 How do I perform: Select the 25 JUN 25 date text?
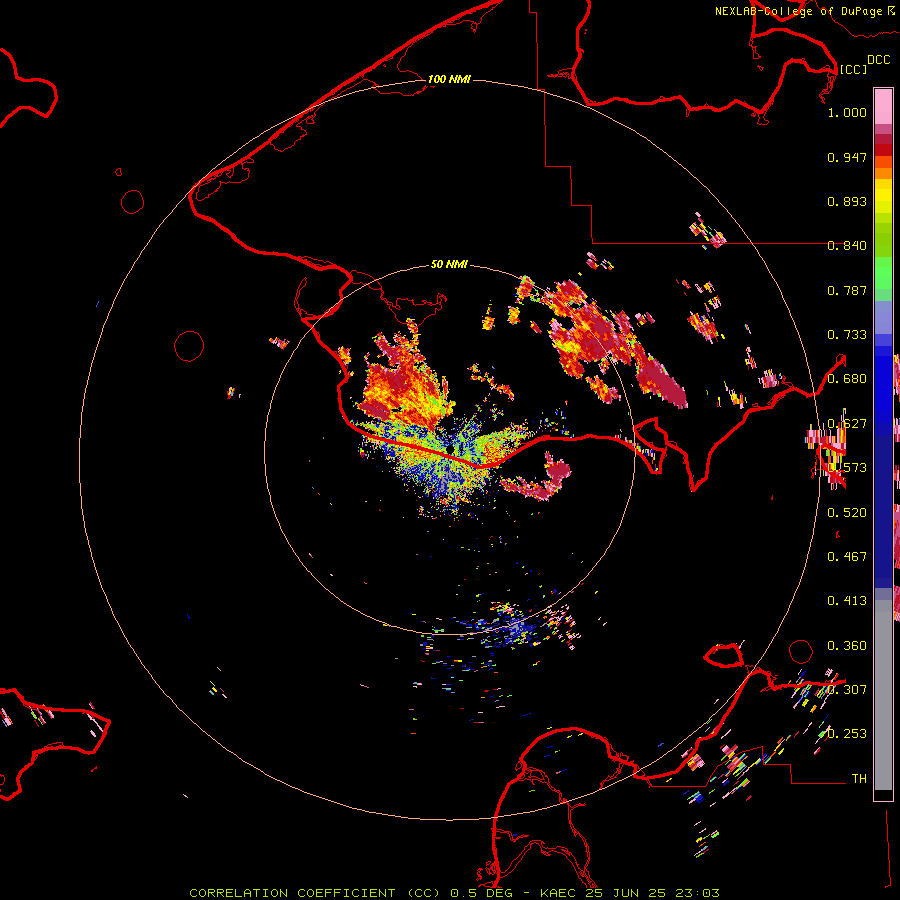[x=626, y=893]
